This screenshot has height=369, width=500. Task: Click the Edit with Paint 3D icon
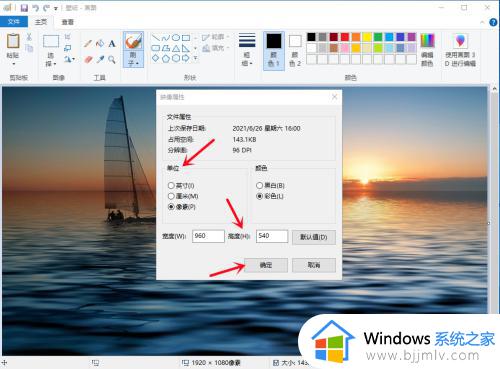coord(460,41)
